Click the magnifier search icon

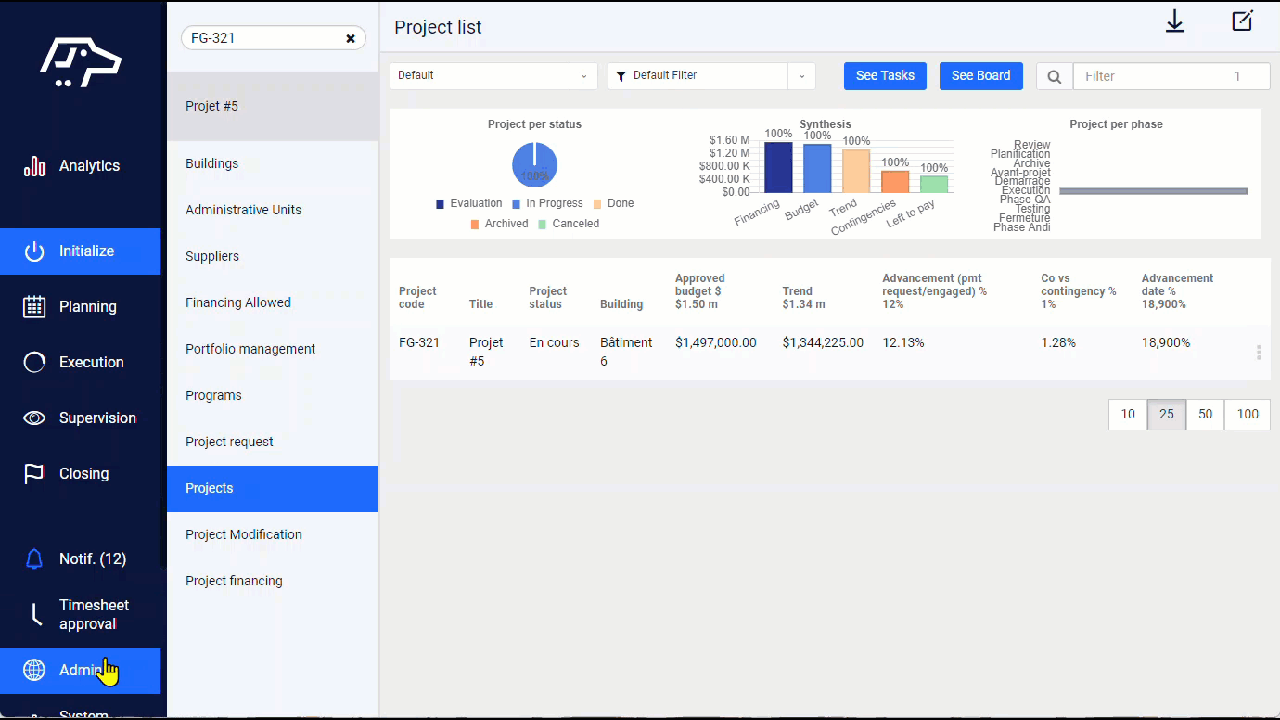click(1054, 76)
